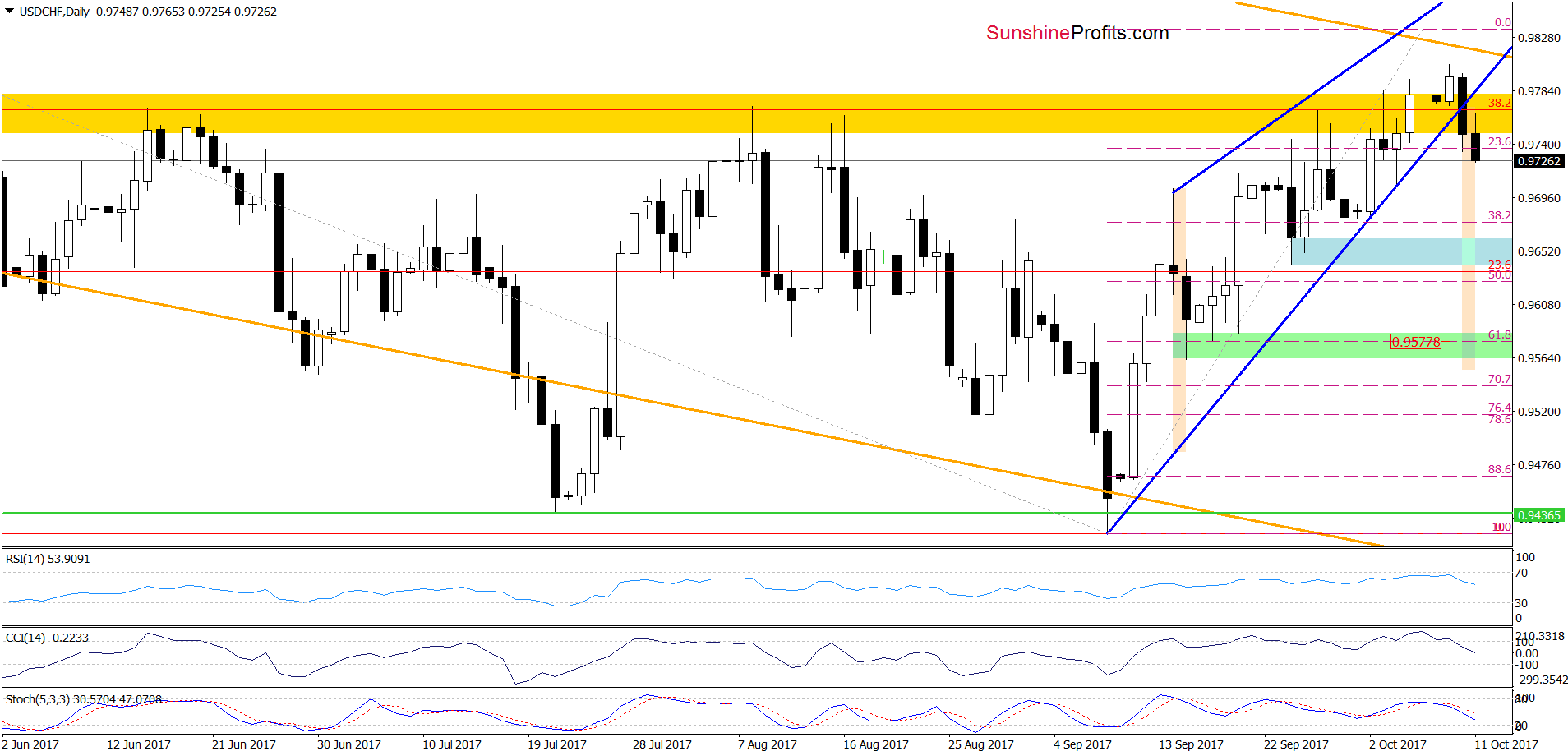
Task: Click the 4 Sep 2017 date label
Action: (x=1082, y=744)
